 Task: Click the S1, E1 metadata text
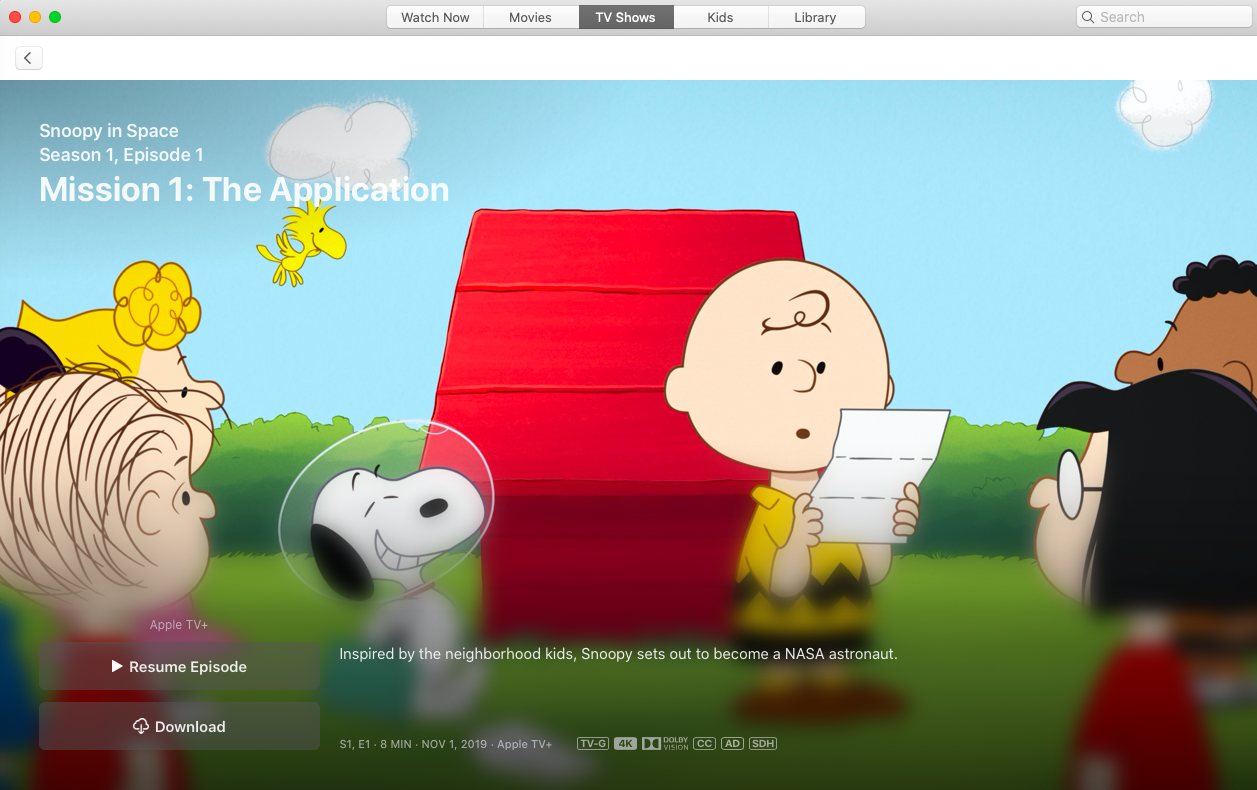tap(355, 744)
